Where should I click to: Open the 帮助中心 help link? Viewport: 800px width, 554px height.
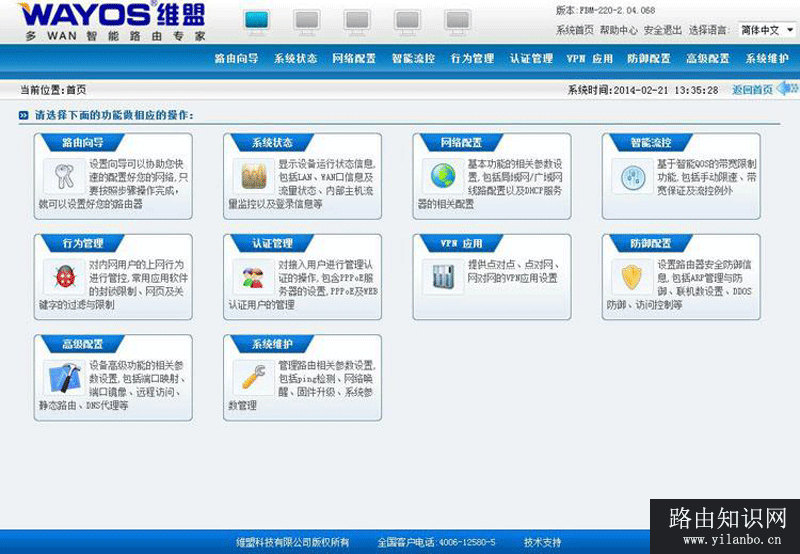618,30
